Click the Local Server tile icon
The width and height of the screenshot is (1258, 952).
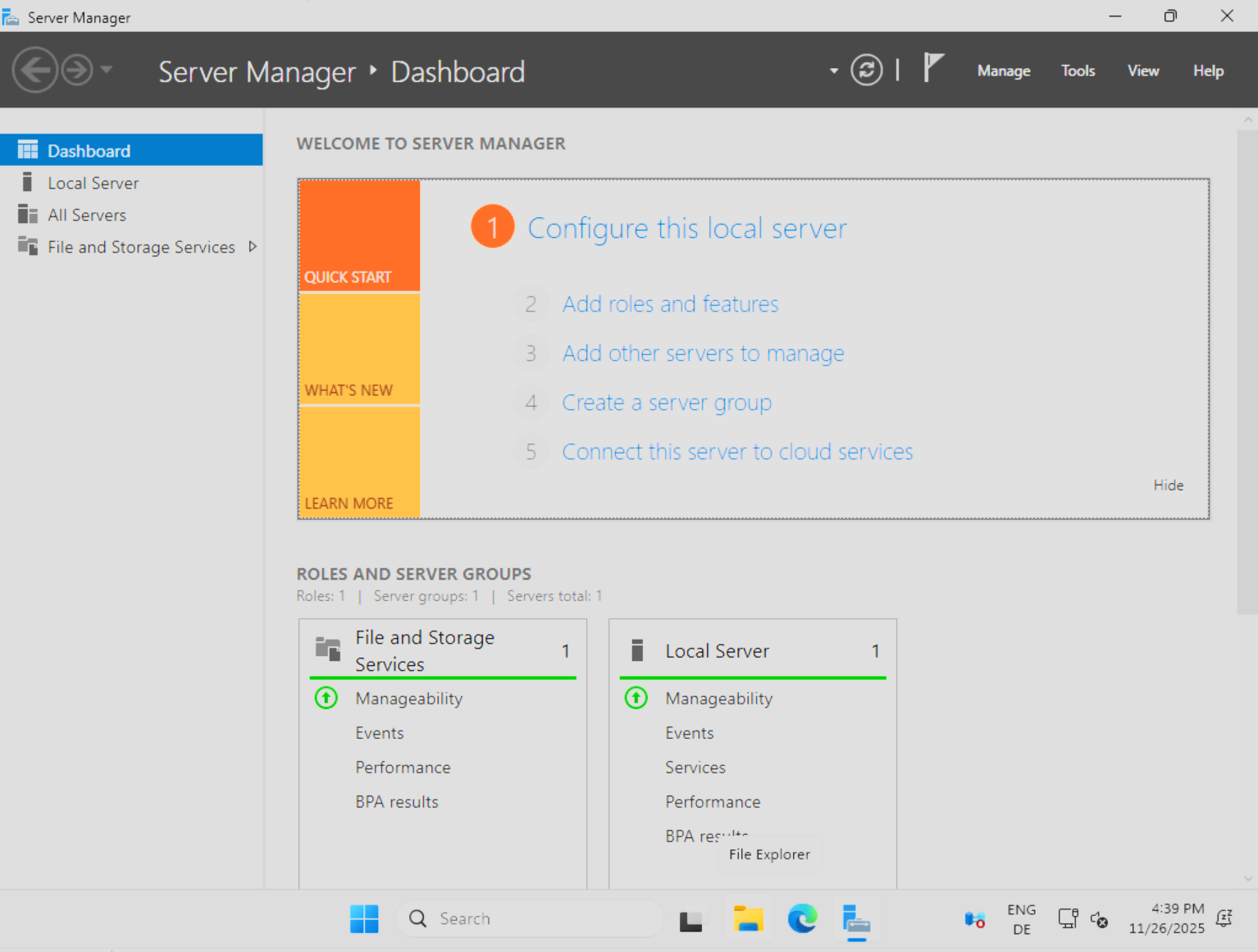point(637,650)
